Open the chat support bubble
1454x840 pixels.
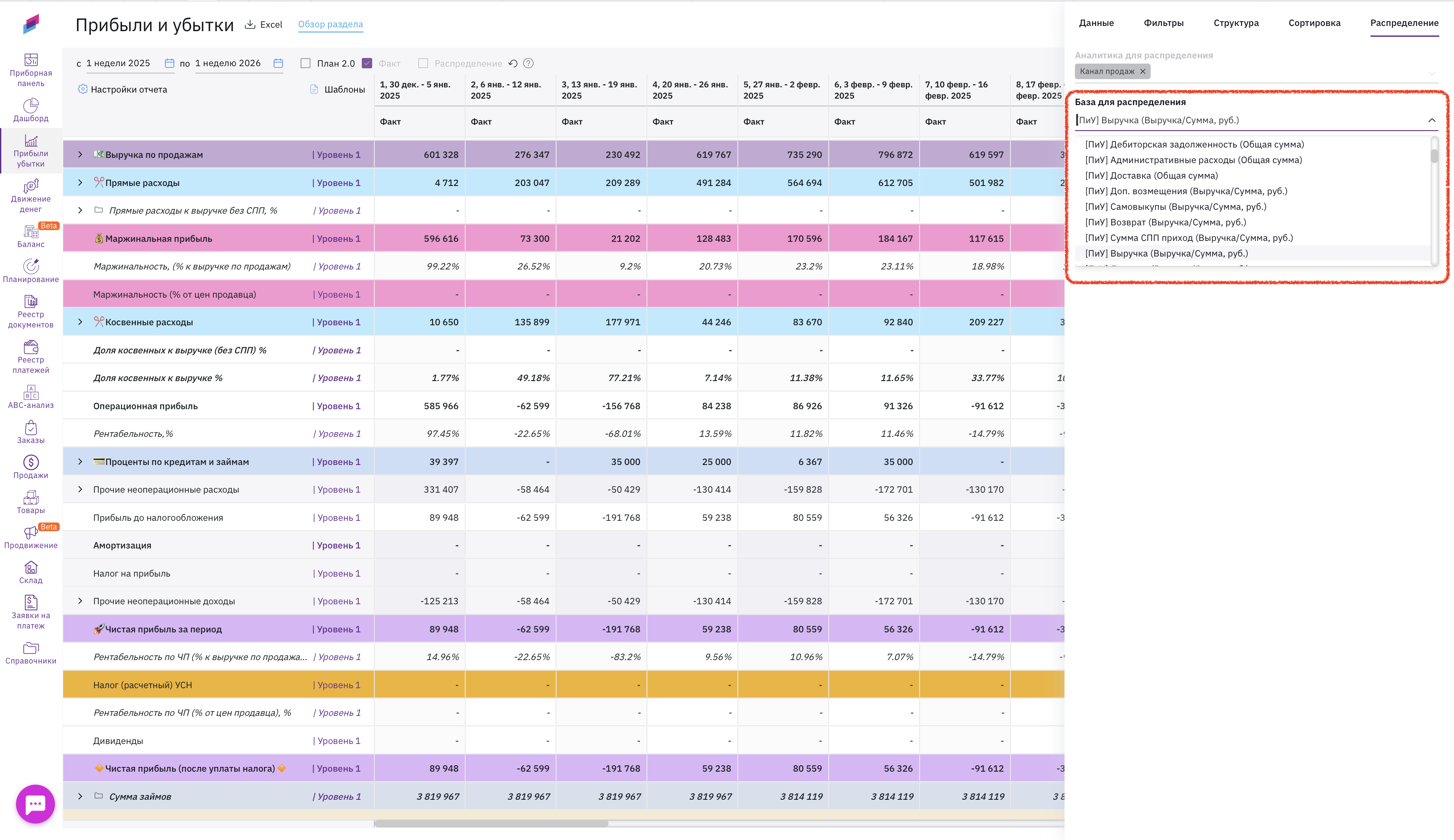pyautogui.click(x=35, y=804)
